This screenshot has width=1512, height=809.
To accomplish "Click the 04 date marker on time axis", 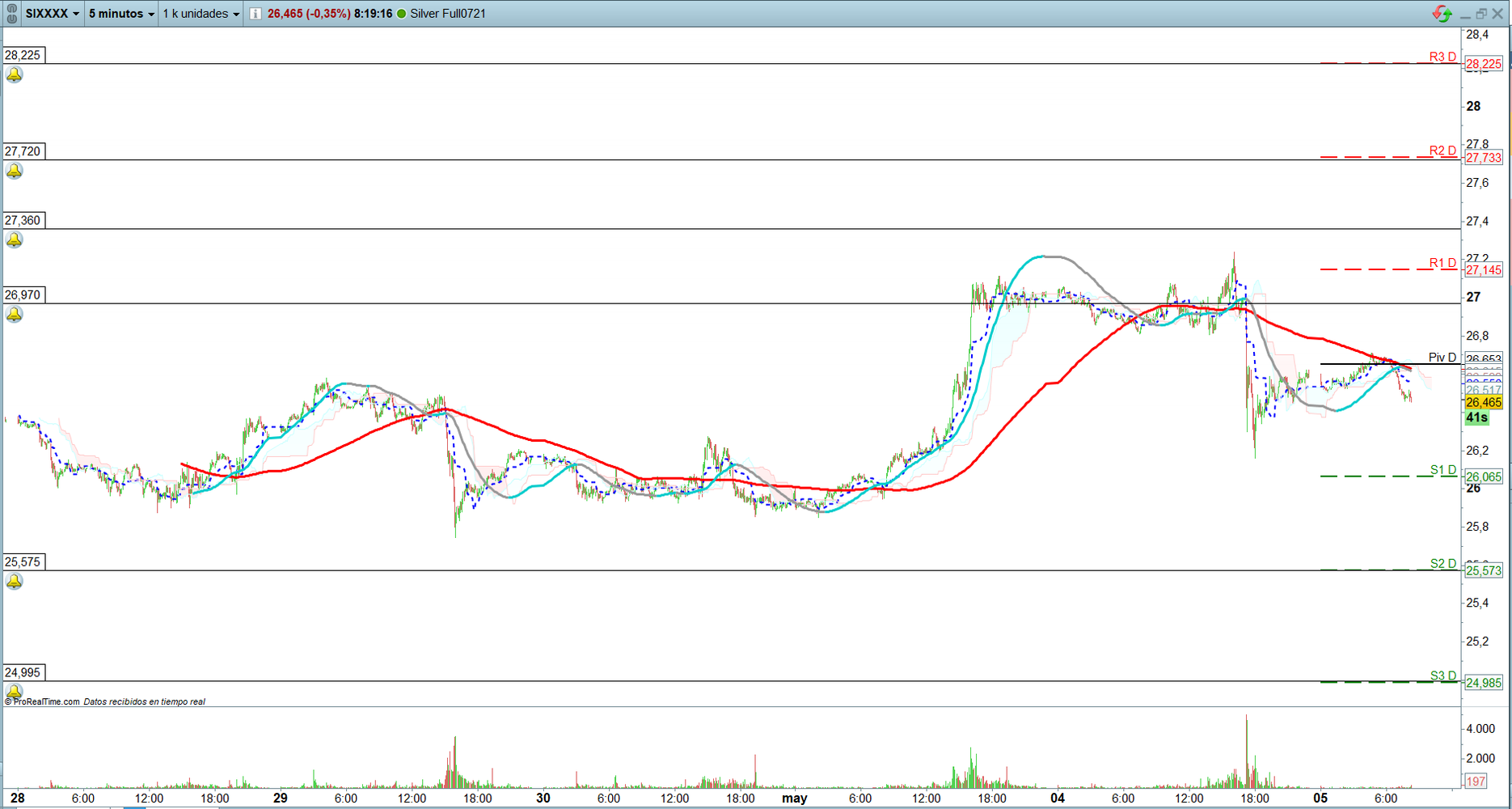I will [1057, 798].
